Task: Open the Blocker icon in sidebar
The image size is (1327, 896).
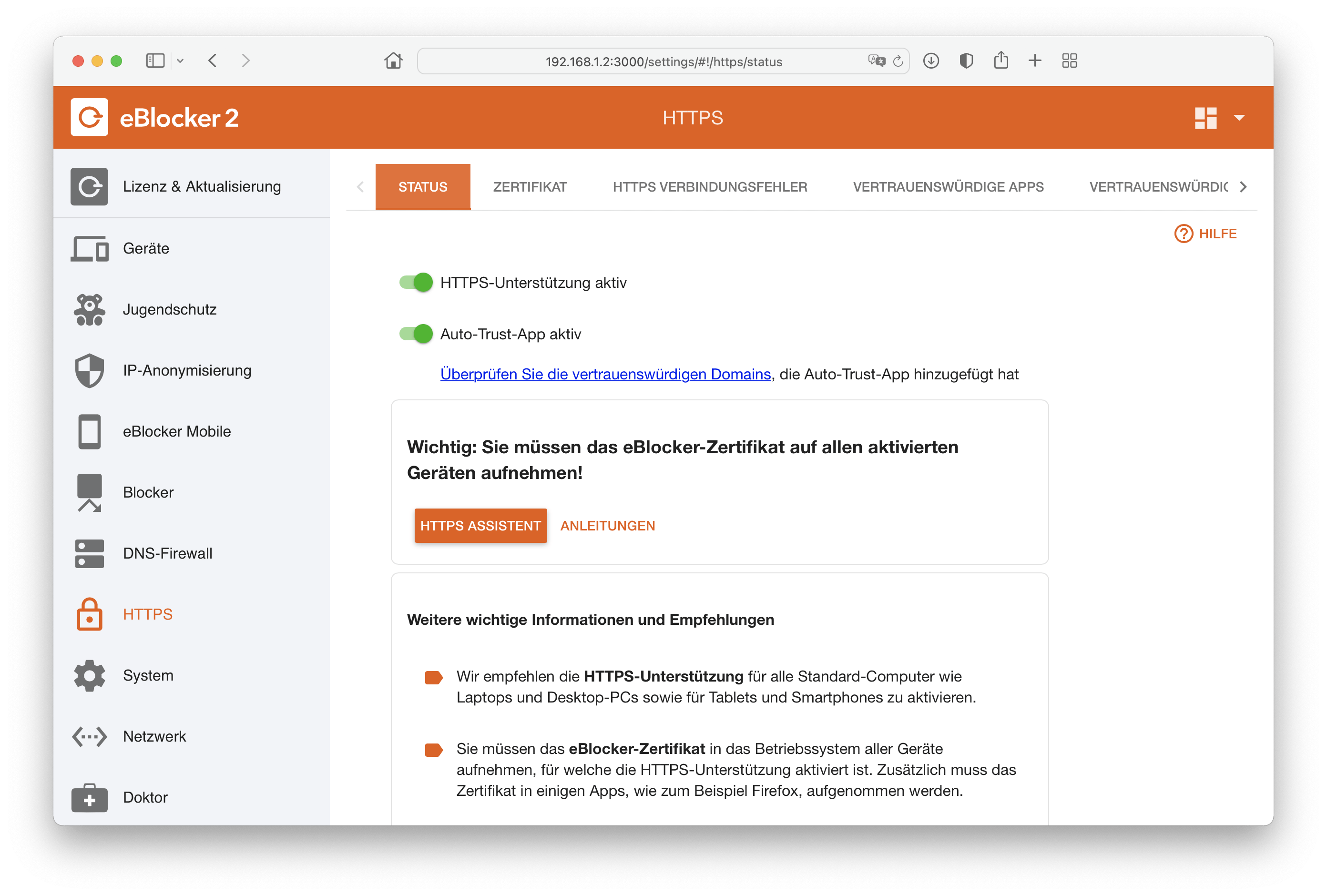Action: [x=89, y=492]
